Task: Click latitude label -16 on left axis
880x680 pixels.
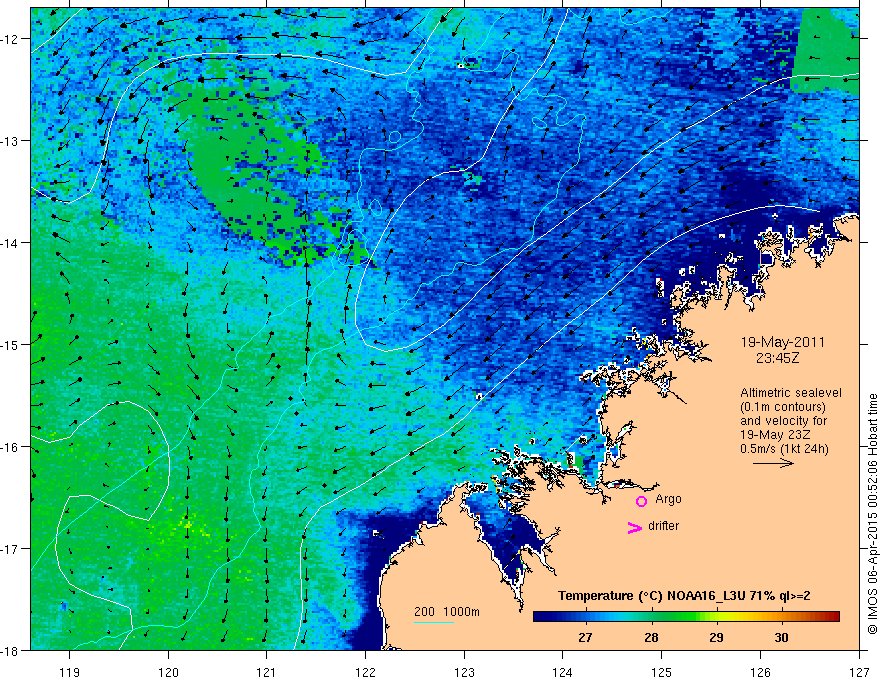Action: (x=10, y=447)
